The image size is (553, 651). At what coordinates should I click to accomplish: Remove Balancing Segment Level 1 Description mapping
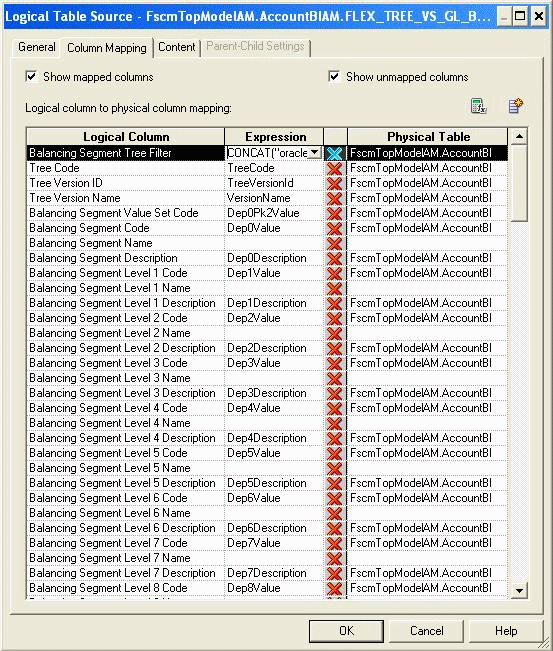click(x=335, y=303)
